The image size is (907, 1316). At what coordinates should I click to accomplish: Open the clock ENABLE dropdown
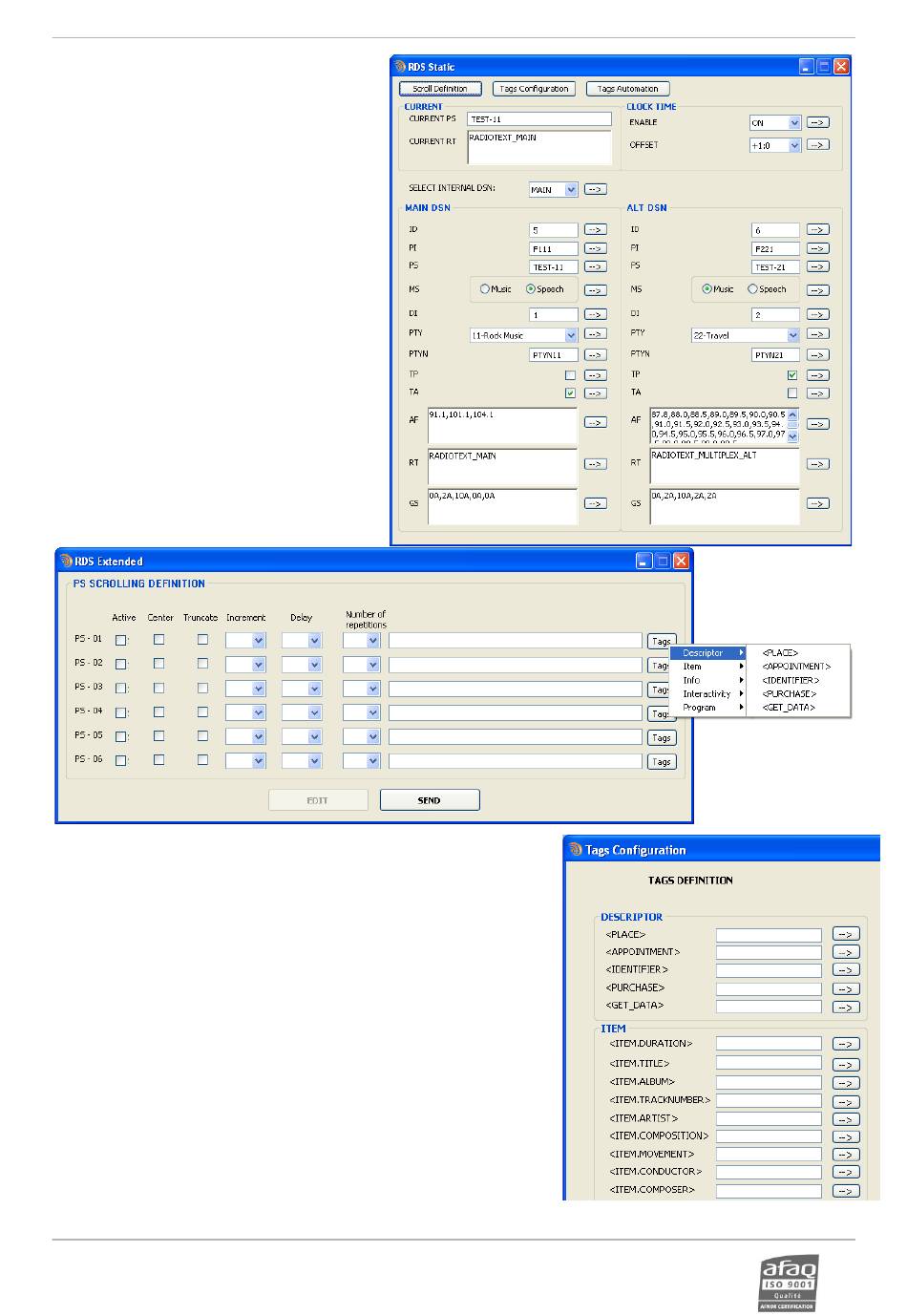point(794,123)
